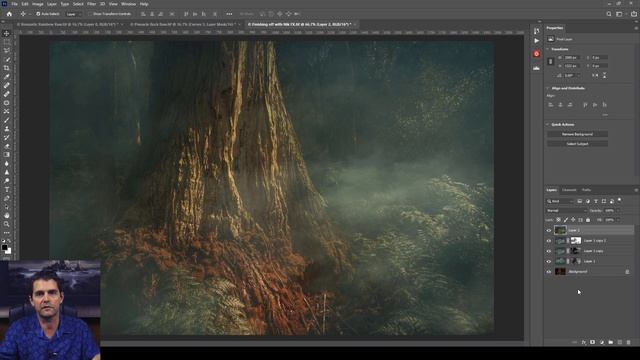Open the Window menu
This screenshot has width=640, height=360.
coord(128,4)
